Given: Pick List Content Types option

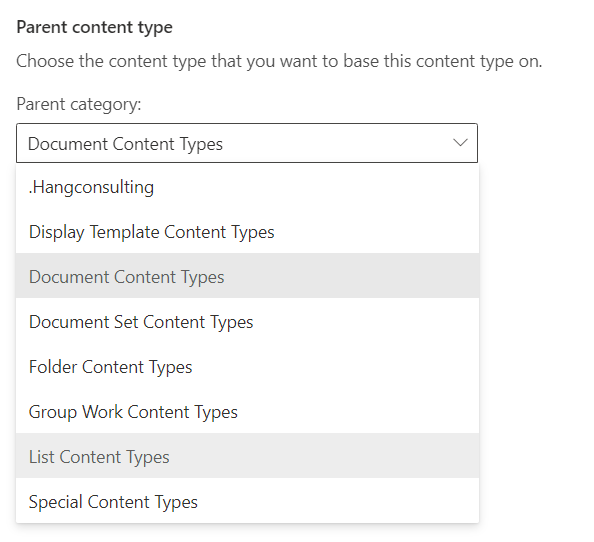Looking at the screenshot, I should click(247, 456).
